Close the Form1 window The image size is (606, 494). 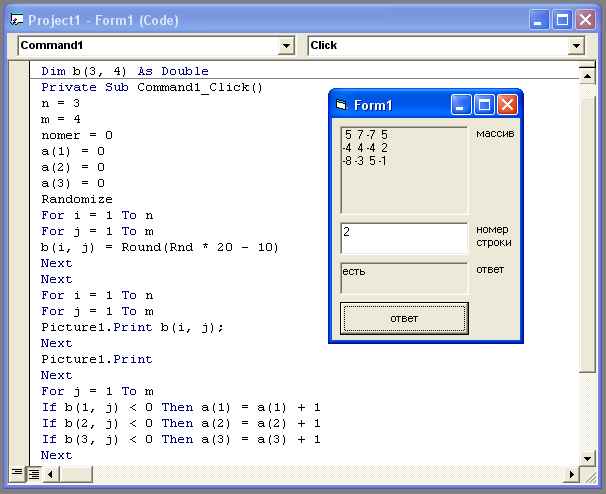pyautogui.click(x=507, y=105)
